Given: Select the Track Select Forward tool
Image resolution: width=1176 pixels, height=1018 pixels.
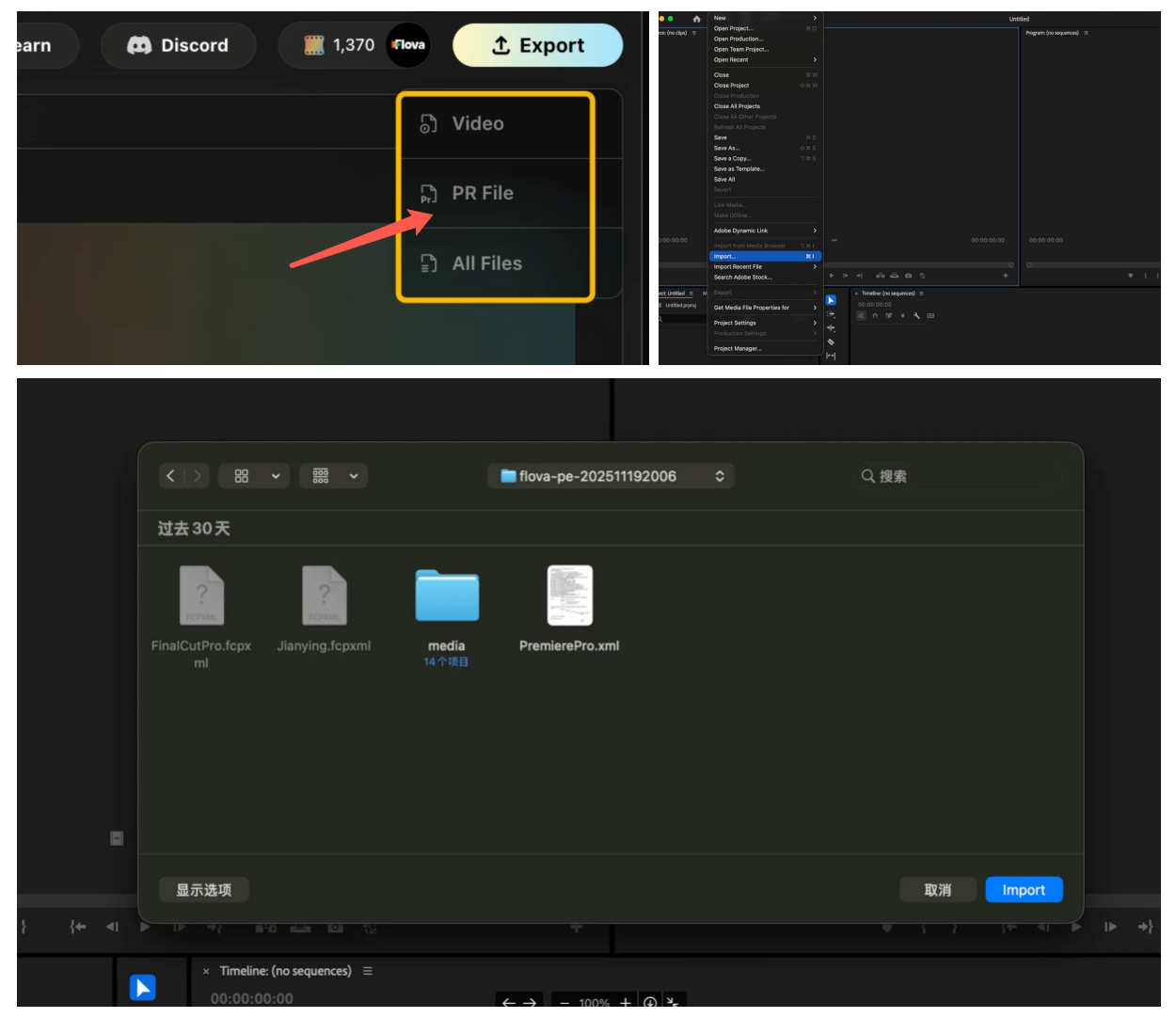Looking at the screenshot, I should click(831, 313).
